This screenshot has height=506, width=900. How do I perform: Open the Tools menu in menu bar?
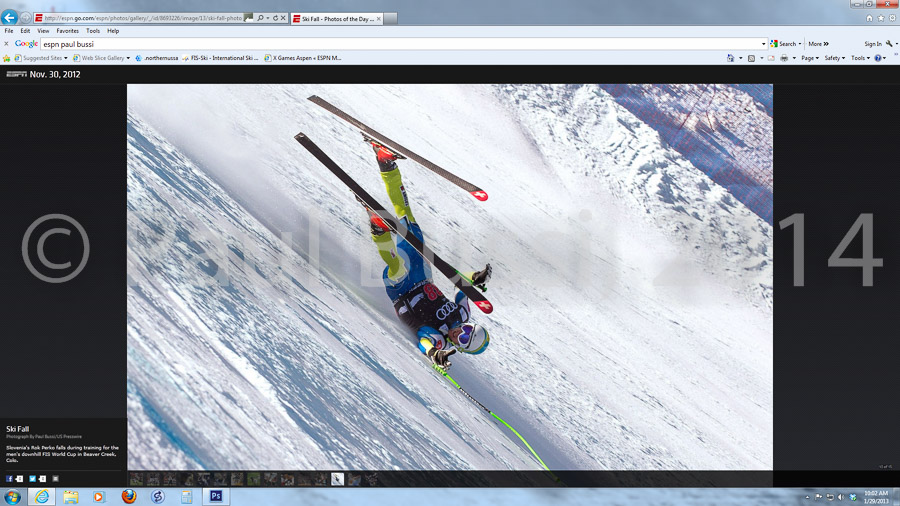[x=92, y=31]
